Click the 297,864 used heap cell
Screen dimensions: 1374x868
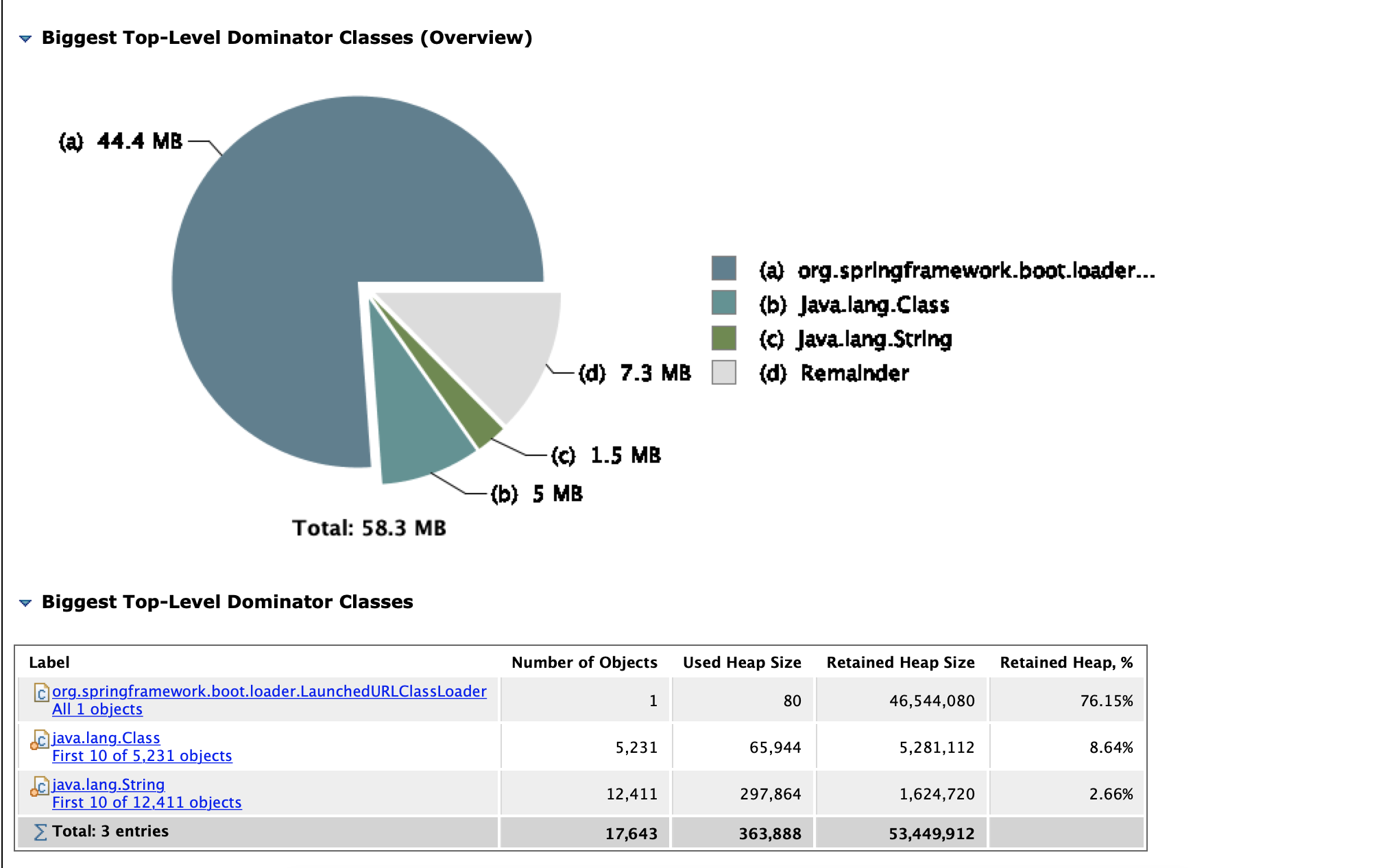coord(743,793)
